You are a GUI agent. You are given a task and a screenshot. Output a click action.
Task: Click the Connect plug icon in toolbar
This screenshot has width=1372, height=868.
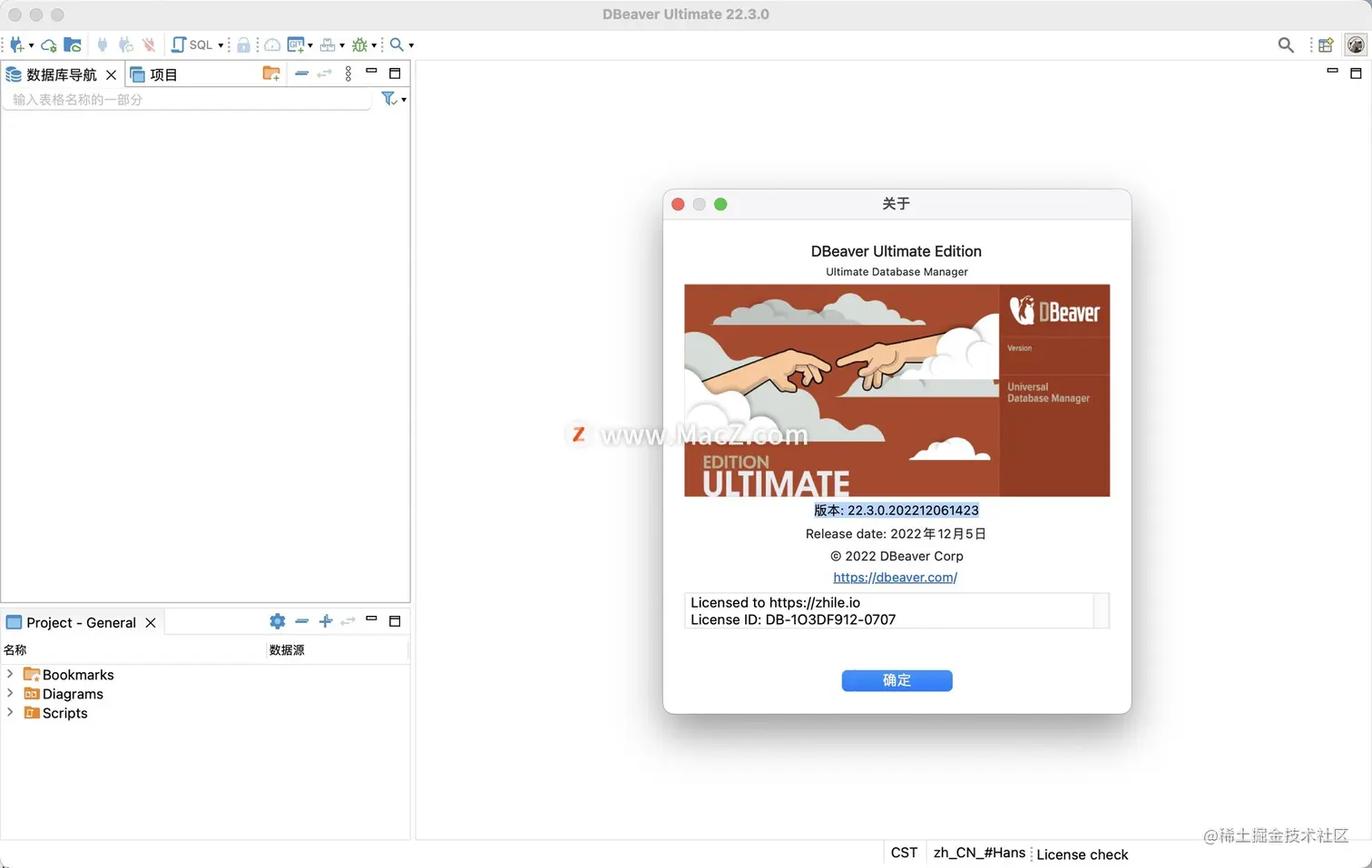tap(103, 44)
